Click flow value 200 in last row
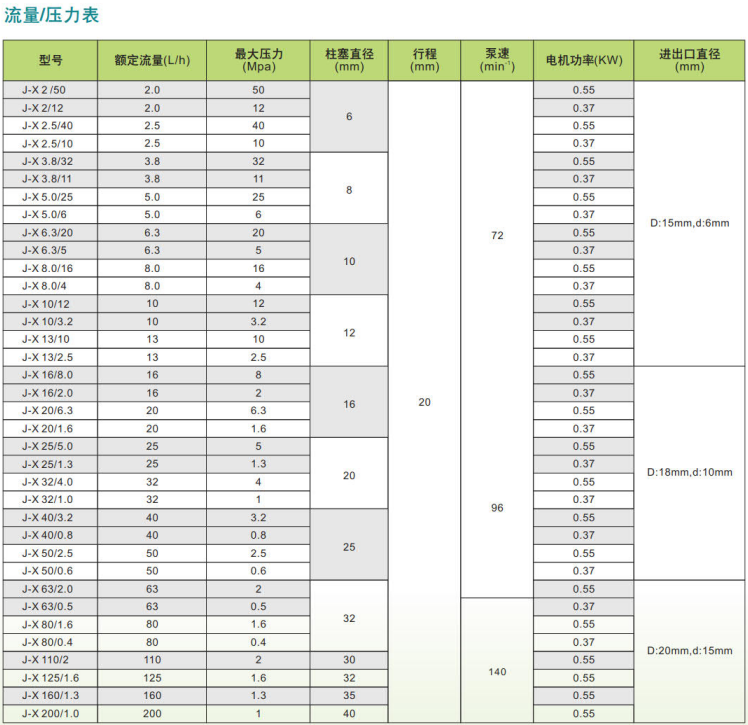The height and width of the screenshot is (725, 748). (152, 714)
